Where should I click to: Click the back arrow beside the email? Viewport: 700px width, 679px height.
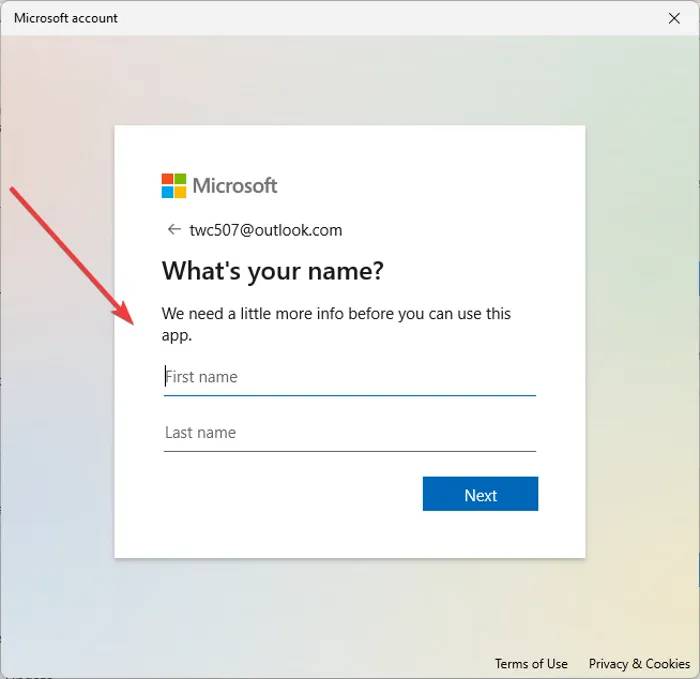174,229
